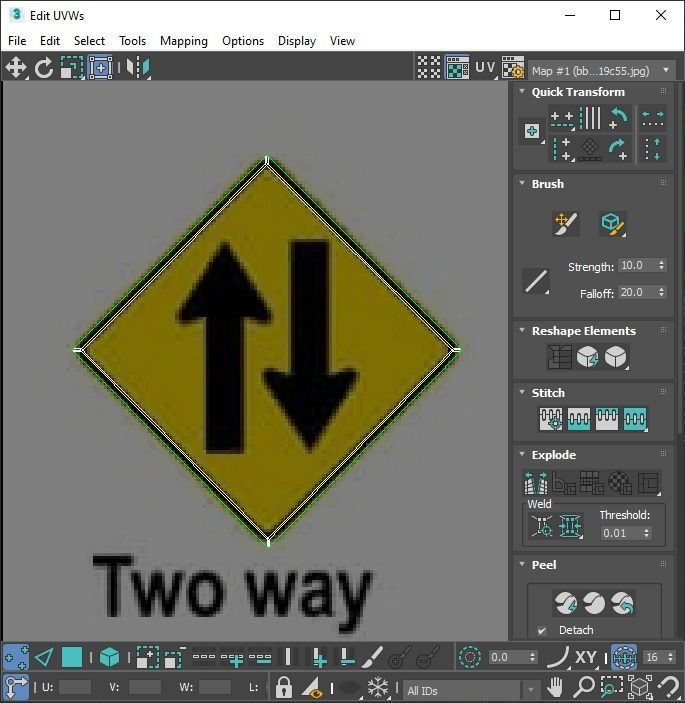Open the brush falloff type flyout
The height and width of the screenshot is (703, 685).
pos(536,282)
